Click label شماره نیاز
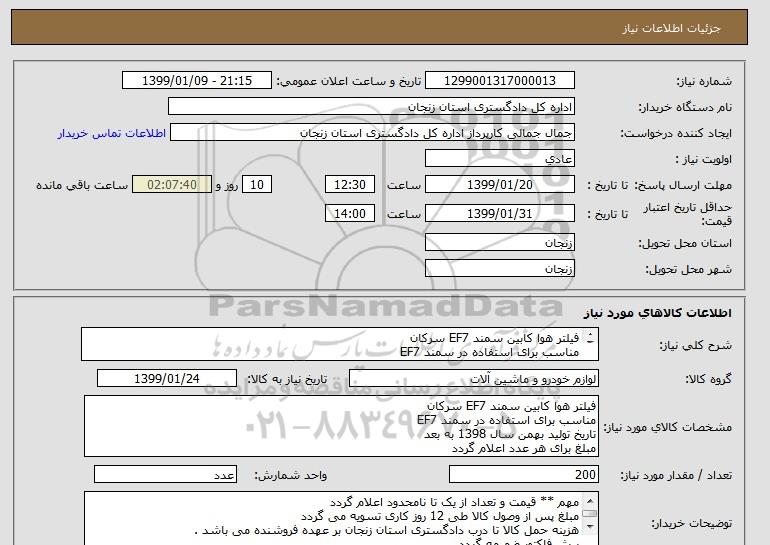The height and width of the screenshot is (545, 770). pos(704,81)
